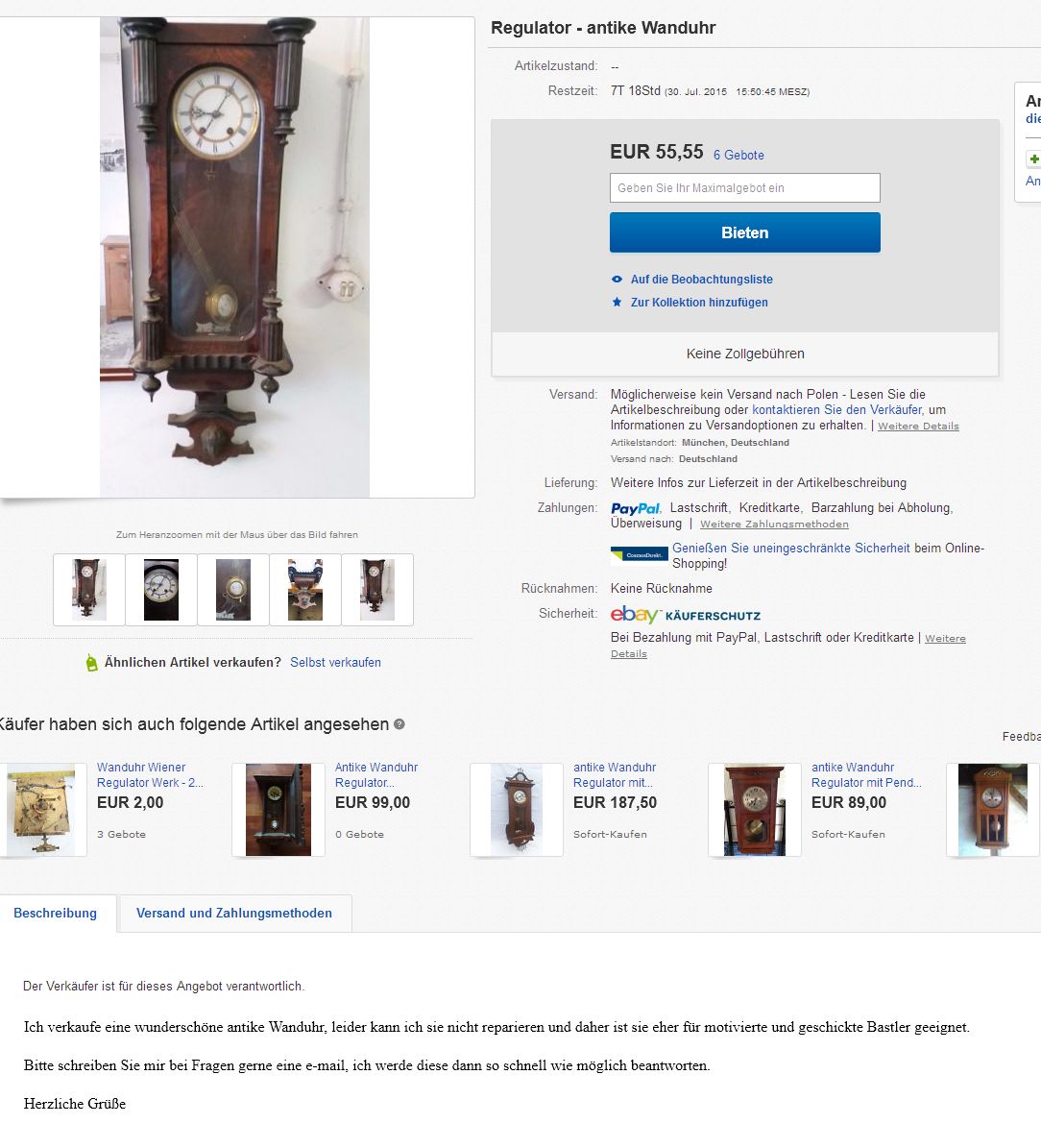
Task: Select the pendulum close-up thumbnail
Action: click(233, 590)
